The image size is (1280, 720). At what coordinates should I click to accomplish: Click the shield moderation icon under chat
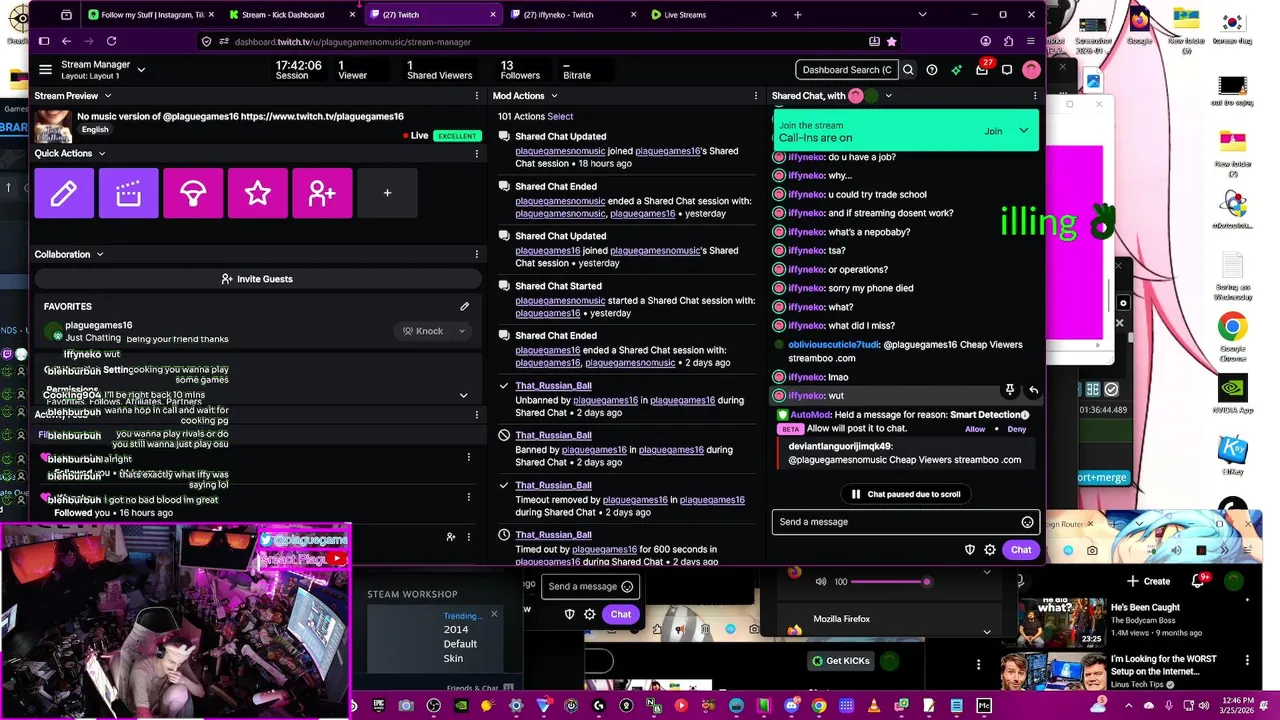pos(969,550)
